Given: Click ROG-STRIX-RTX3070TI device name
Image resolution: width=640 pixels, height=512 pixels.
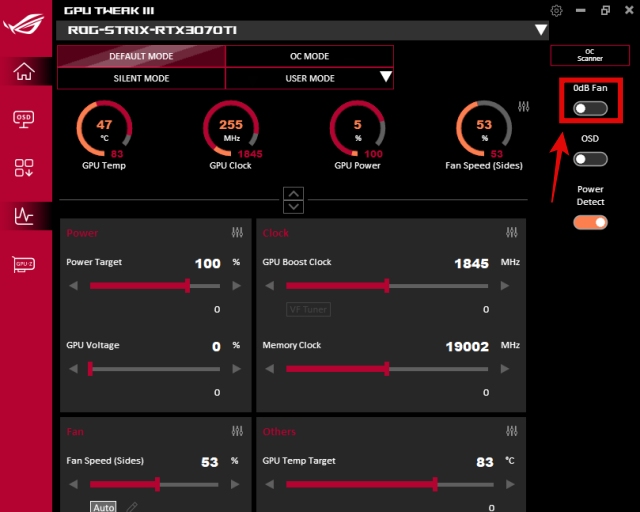Looking at the screenshot, I should pos(152,30).
